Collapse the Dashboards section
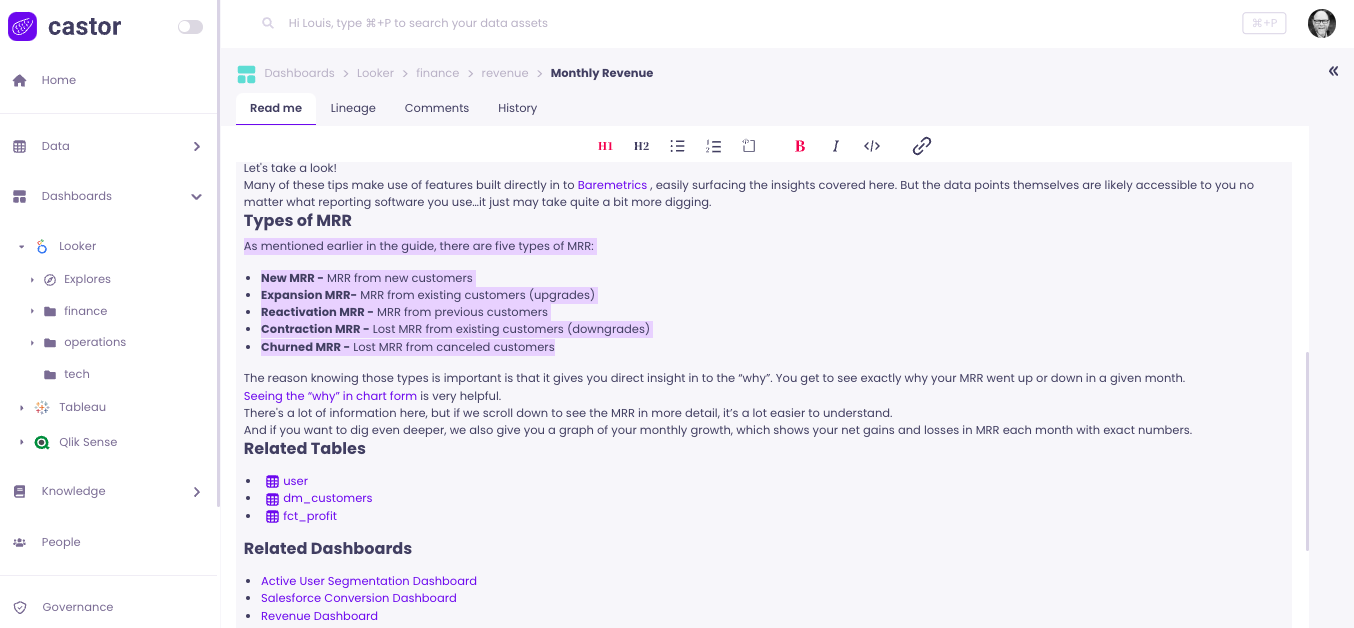The width and height of the screenshot is (1354, 628). point(197,197)
